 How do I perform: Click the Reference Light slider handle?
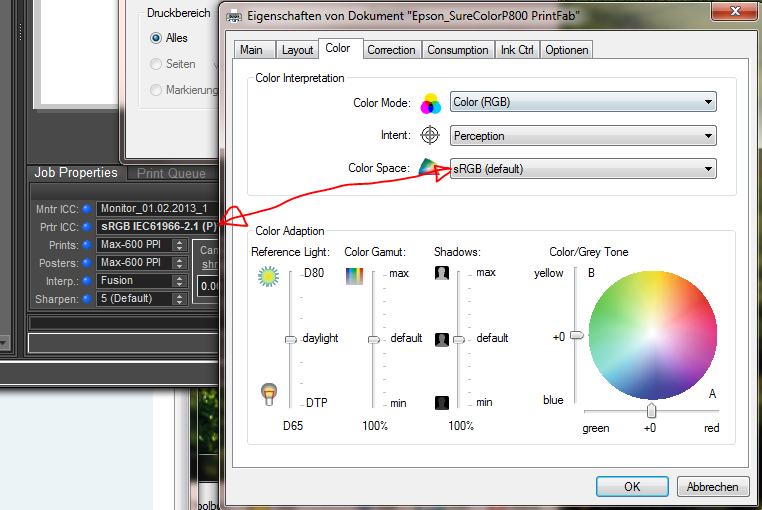290,339
